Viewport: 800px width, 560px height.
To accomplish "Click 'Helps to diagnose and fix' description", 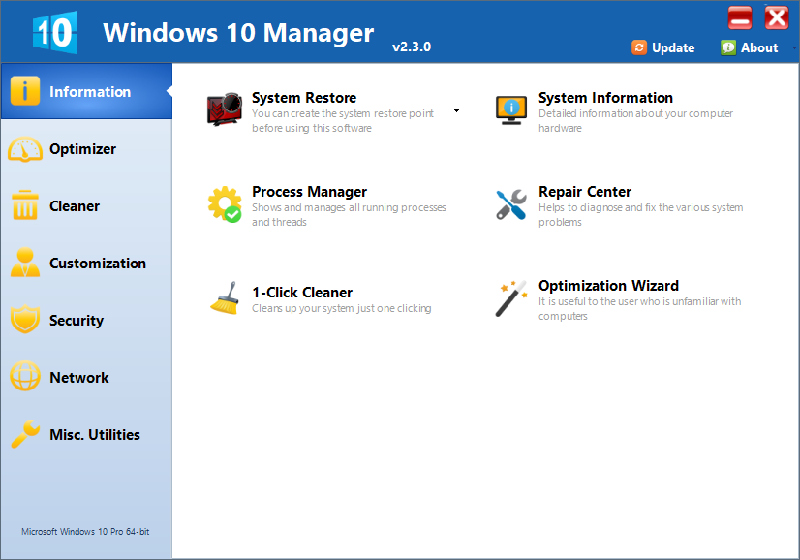I will point(640,215).
